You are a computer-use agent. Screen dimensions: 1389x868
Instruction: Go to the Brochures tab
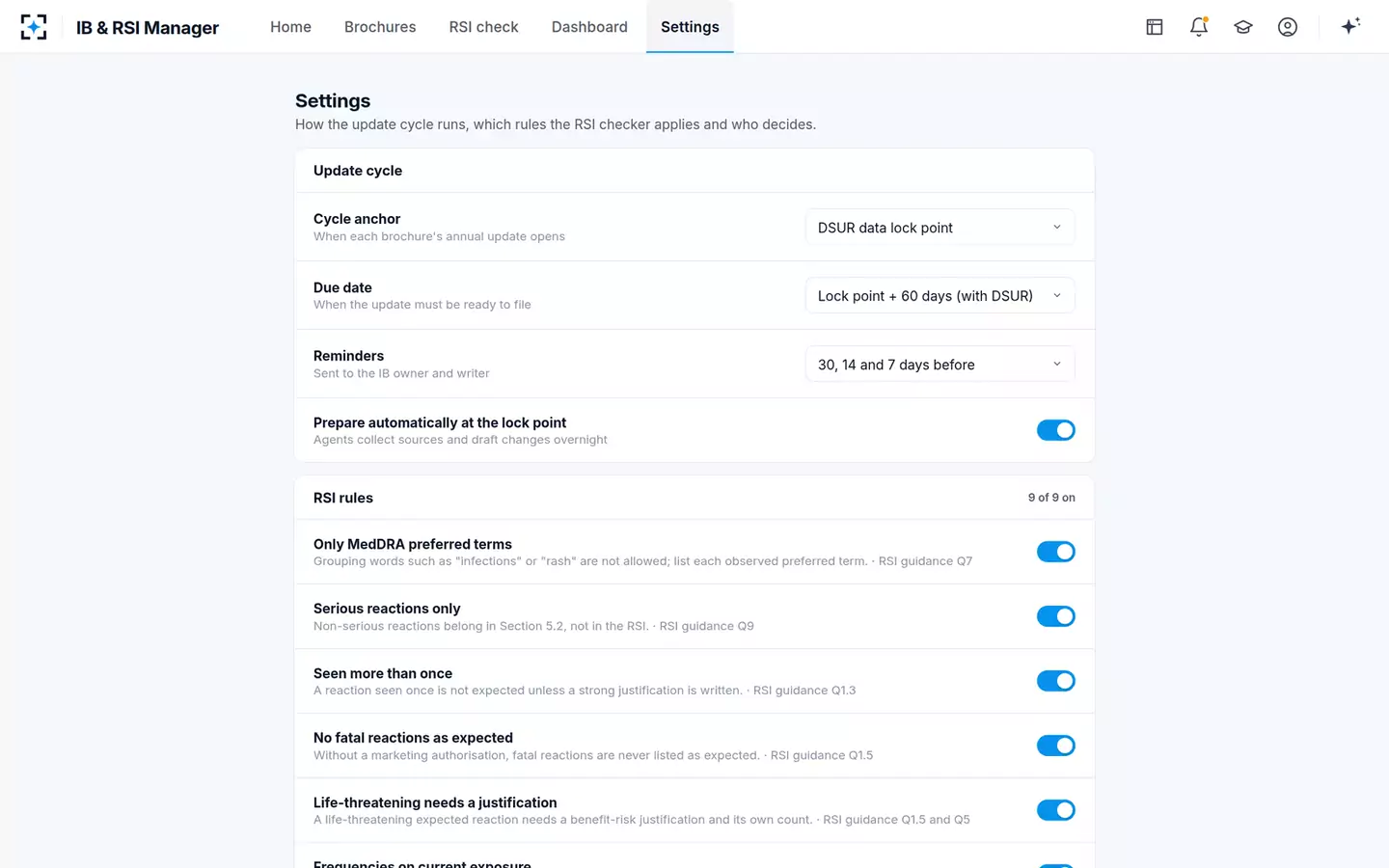(x=380, y=27)
